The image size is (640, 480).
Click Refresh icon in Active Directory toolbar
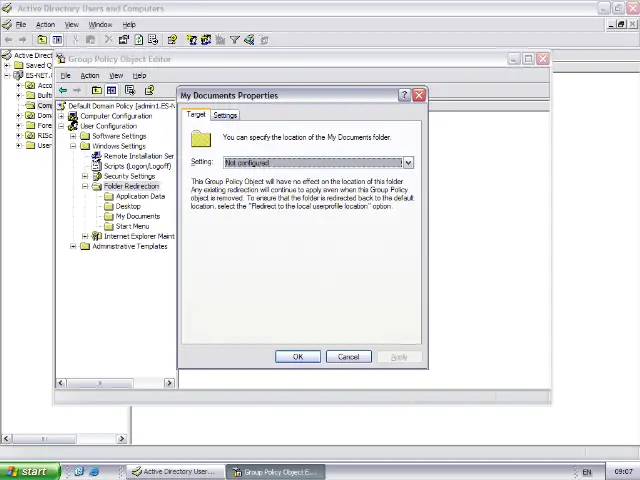coord(139,40)
